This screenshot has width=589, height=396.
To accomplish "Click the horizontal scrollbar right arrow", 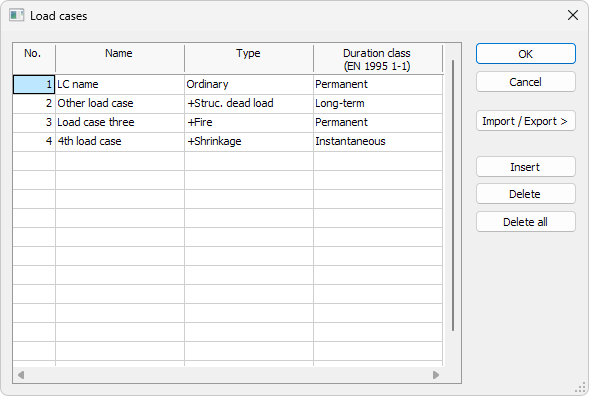I will (x=436, y=375).
